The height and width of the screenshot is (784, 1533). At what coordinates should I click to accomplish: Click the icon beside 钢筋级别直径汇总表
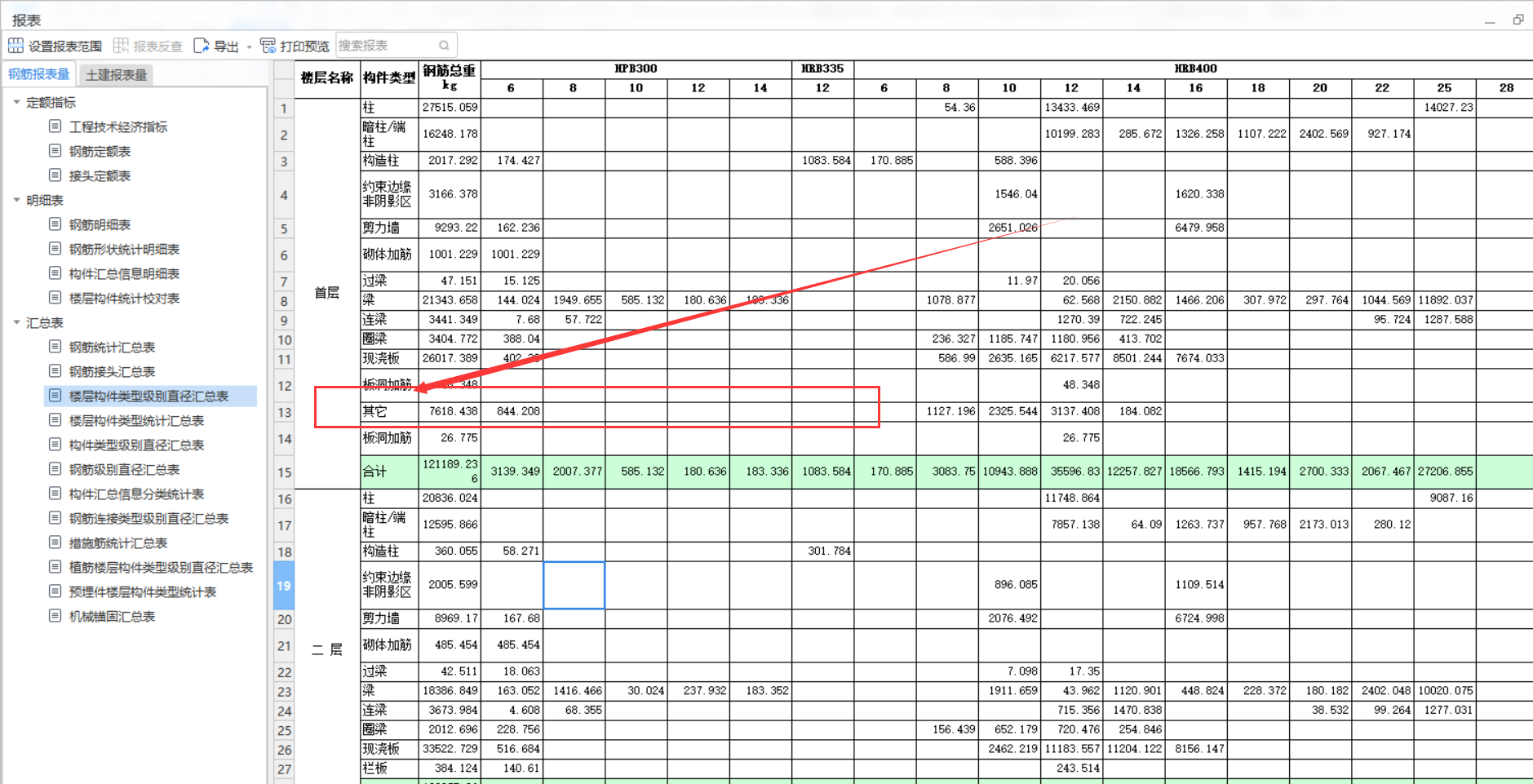[x=55, y=469]
